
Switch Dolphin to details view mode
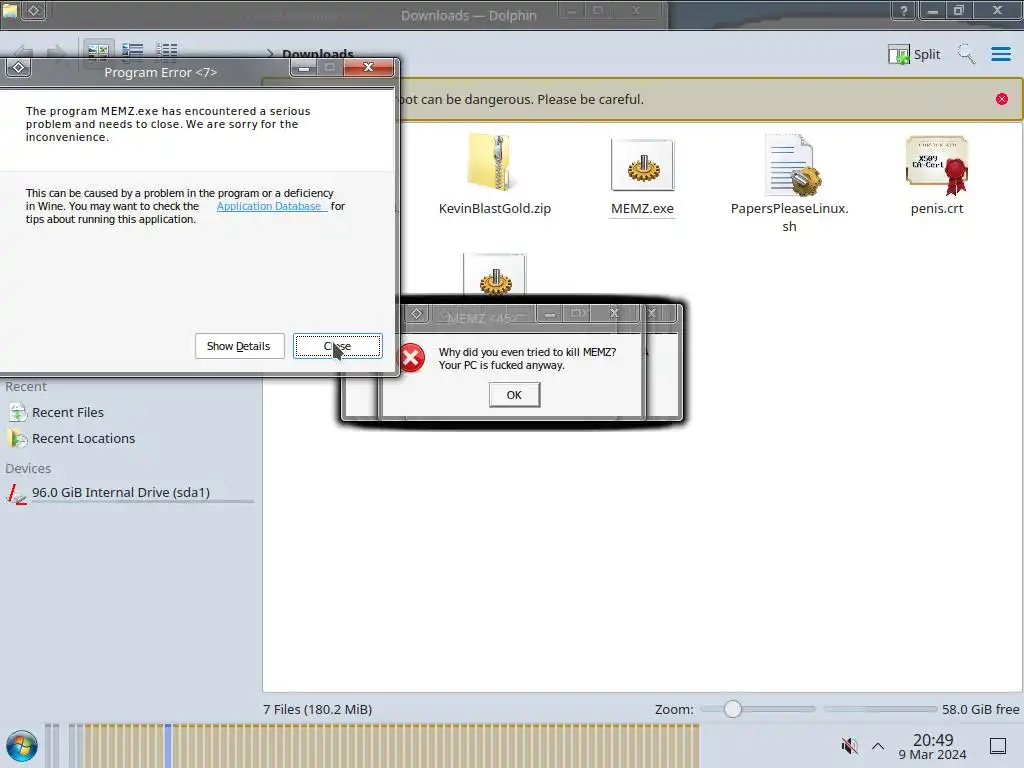(167, 52)
